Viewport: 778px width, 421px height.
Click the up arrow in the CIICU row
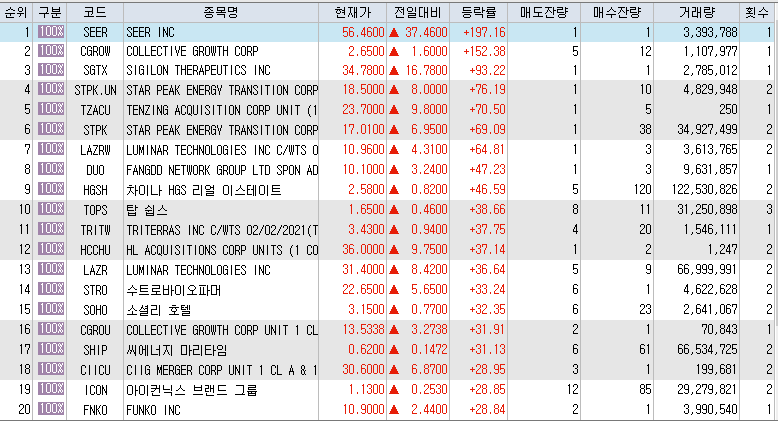pos(394,370)
